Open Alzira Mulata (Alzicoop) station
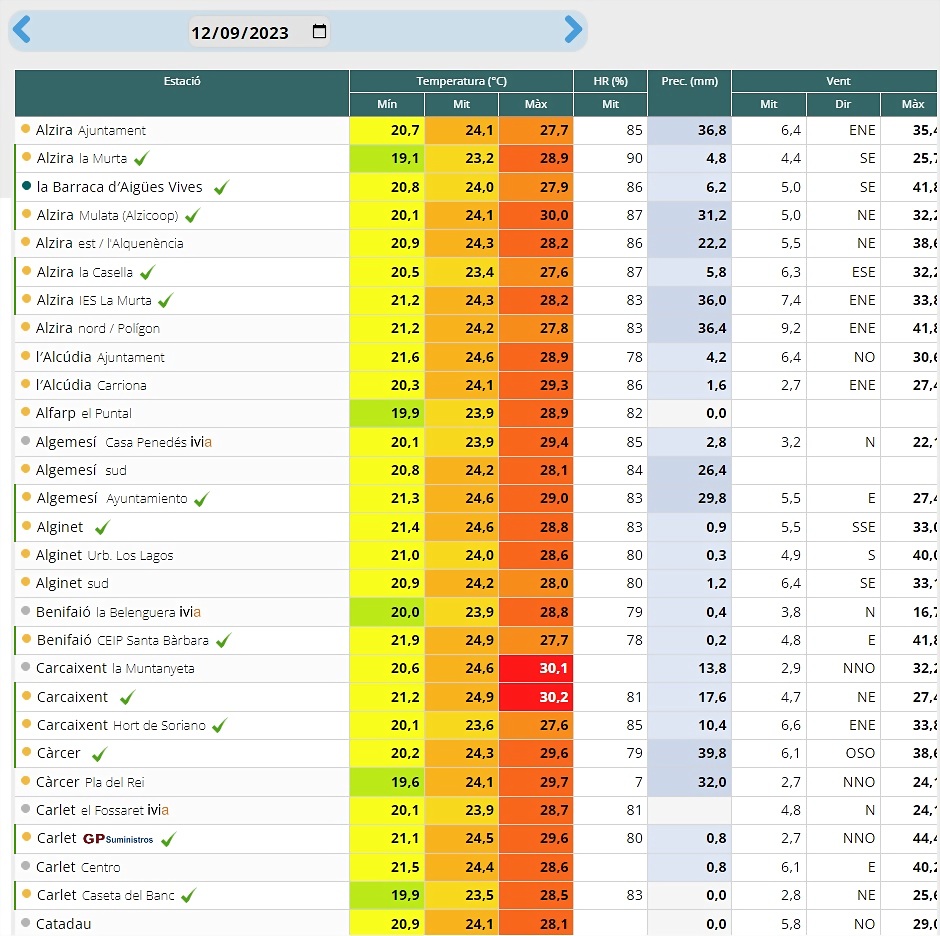940x936 pixels. pos(107,215)
